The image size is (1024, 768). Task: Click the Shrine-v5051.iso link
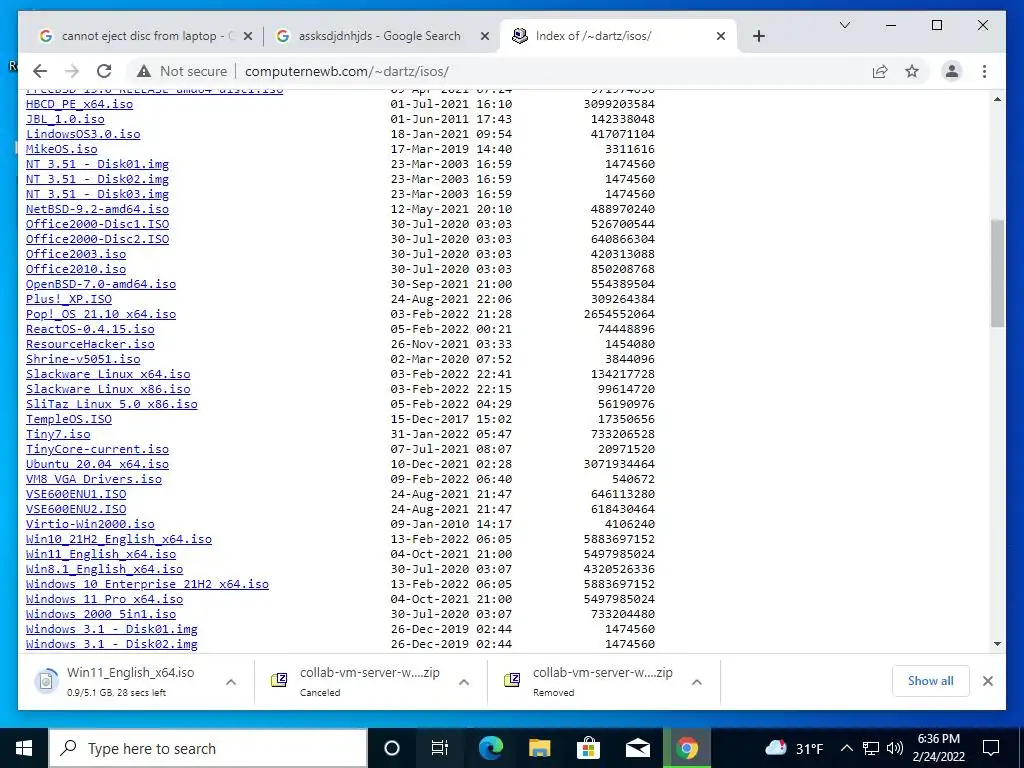pyautogui.click(x=83, y=359)
